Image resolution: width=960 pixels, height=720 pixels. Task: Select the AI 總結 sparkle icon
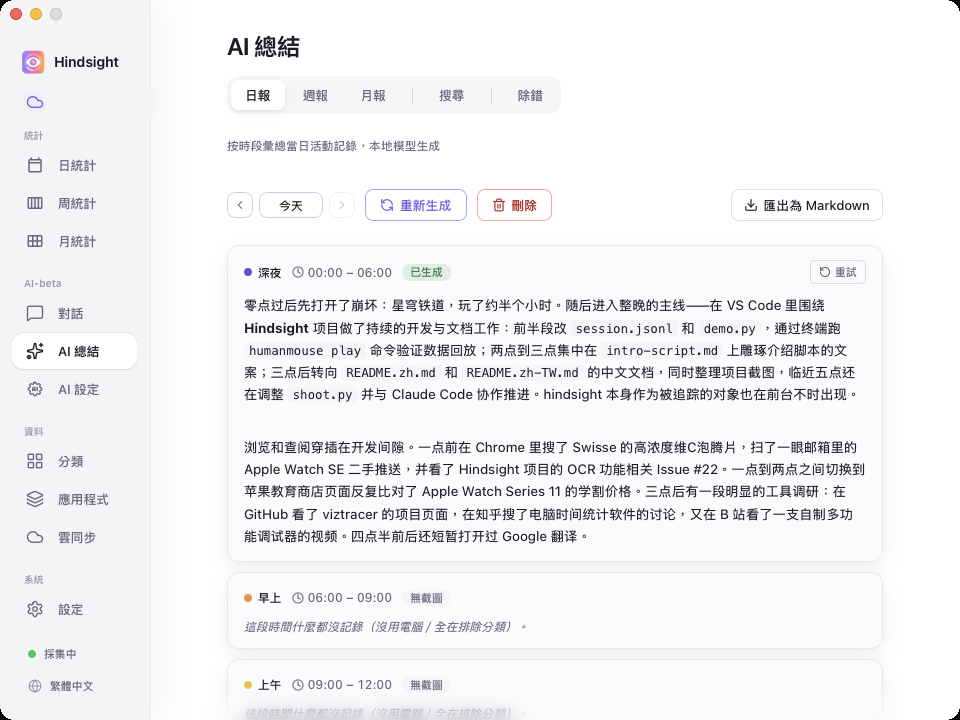pyautogui.click(x=35, y=351)
